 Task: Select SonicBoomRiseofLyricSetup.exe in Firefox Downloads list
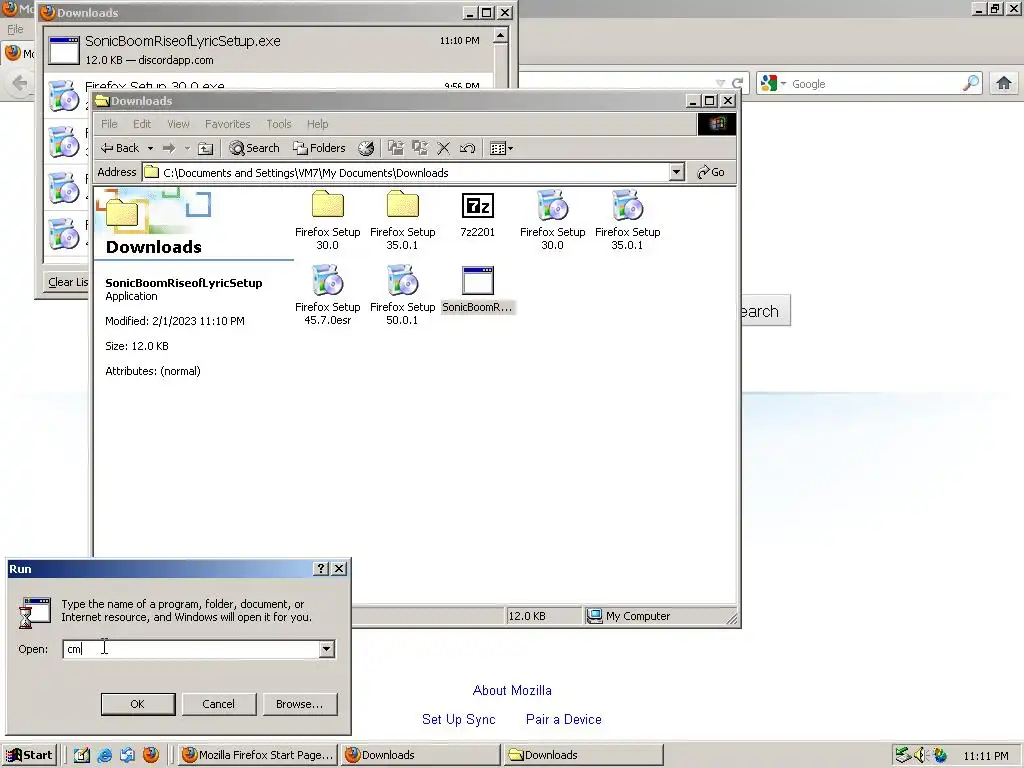[268, 50]
